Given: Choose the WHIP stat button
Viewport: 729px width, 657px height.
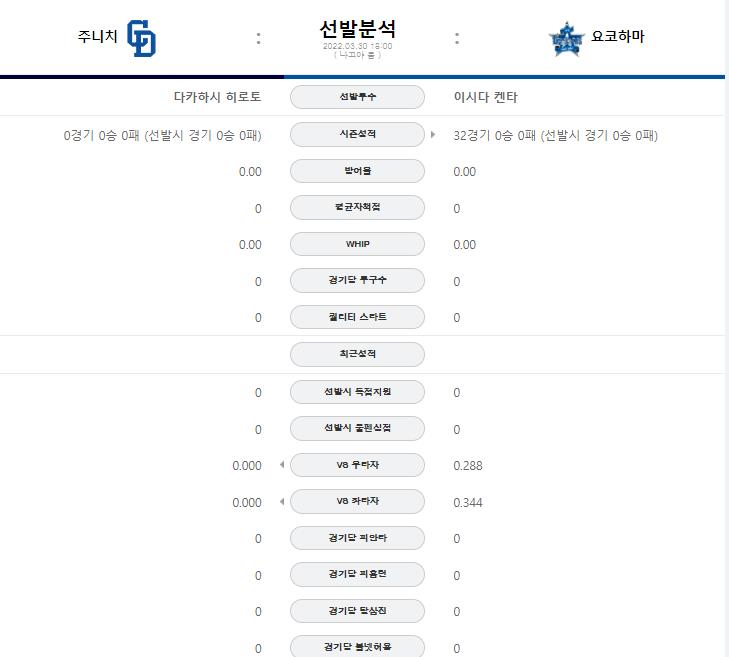Looking at the screenshot, I should pos(357,244).
